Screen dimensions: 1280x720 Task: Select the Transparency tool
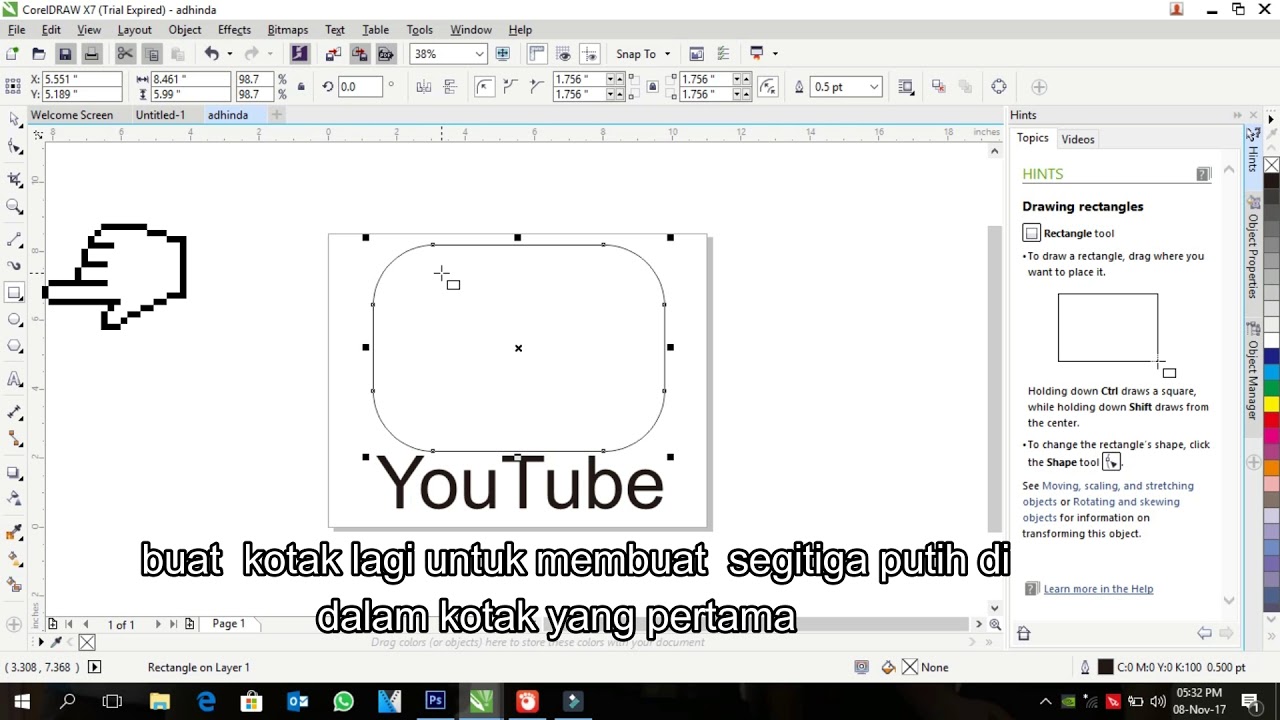point(14,498)
